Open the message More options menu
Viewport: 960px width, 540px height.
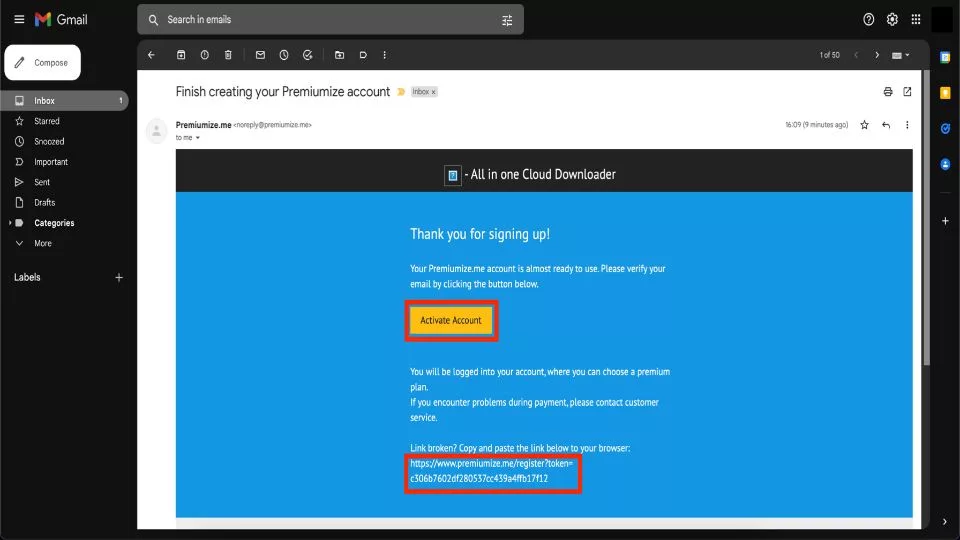pos(907,125)
